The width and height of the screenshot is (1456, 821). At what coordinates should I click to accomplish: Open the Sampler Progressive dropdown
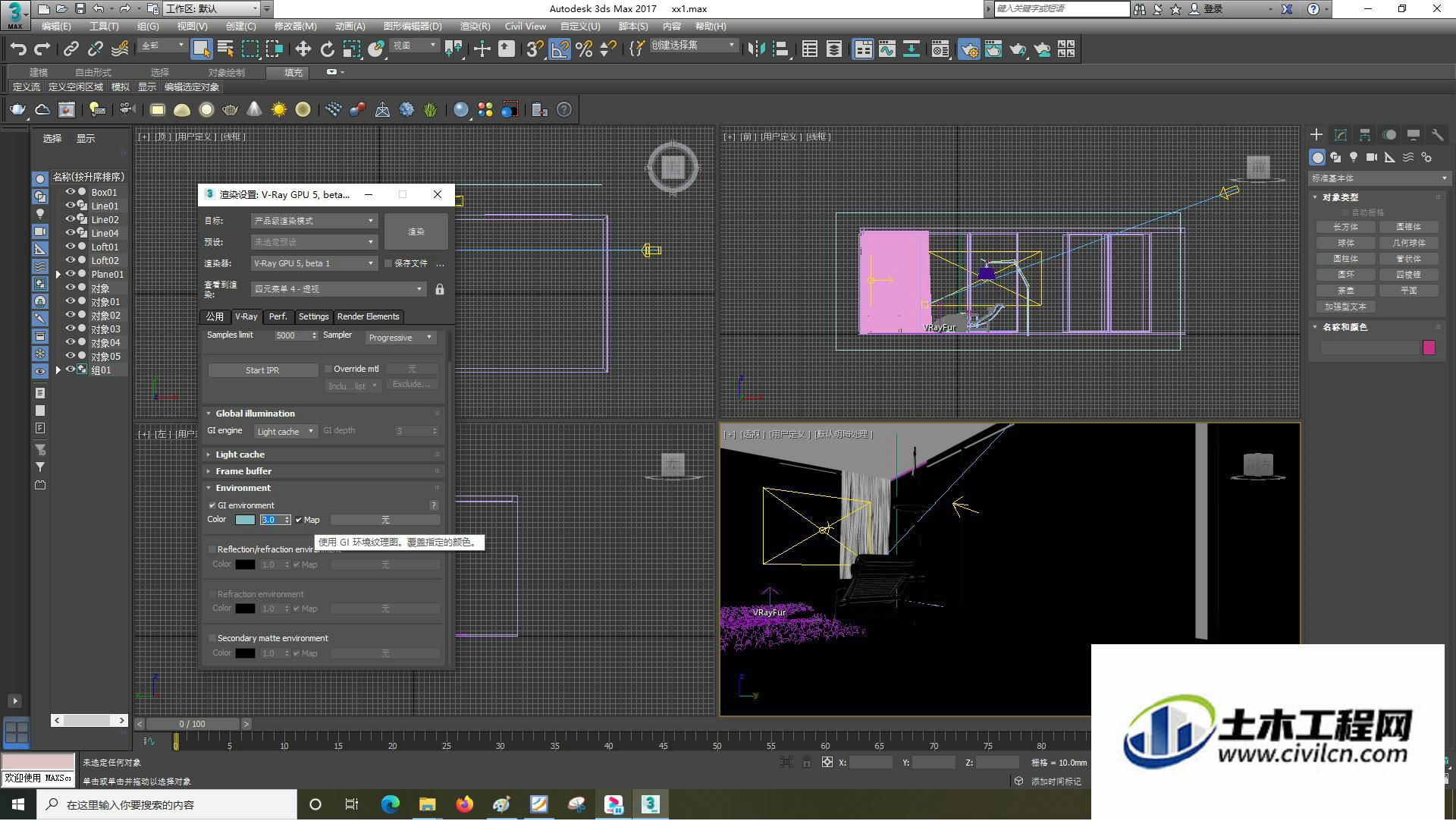pyautogui.click(x=400, y=338)
